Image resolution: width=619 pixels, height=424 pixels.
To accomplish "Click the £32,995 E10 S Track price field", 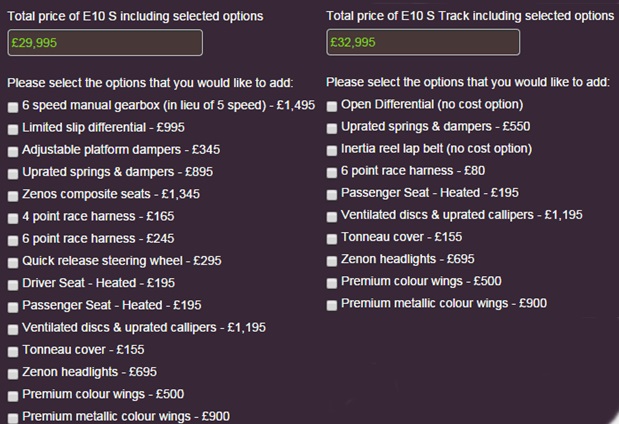I will (x=423, y=42).
